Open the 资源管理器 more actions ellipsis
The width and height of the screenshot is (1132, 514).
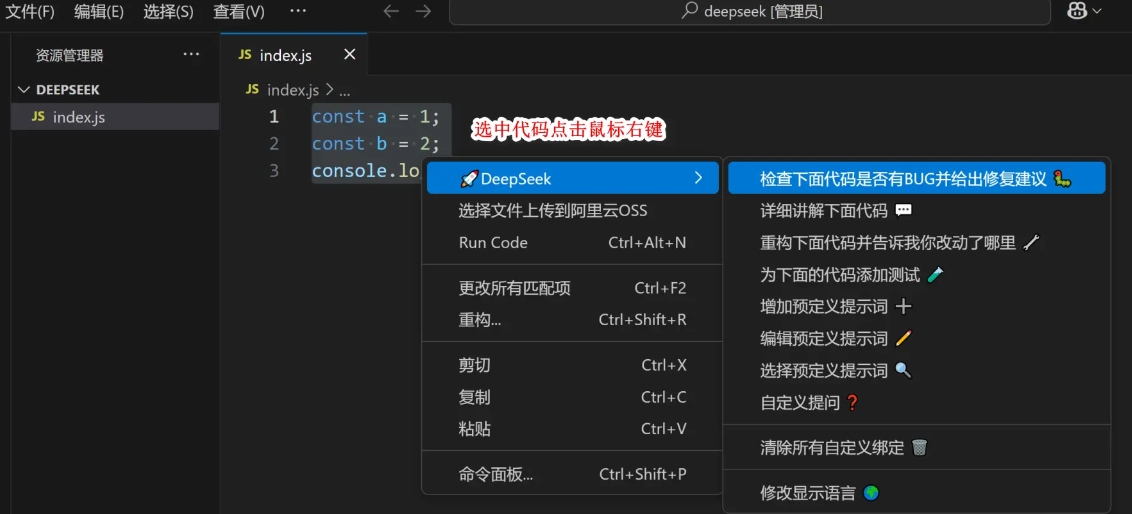[191, 55]
